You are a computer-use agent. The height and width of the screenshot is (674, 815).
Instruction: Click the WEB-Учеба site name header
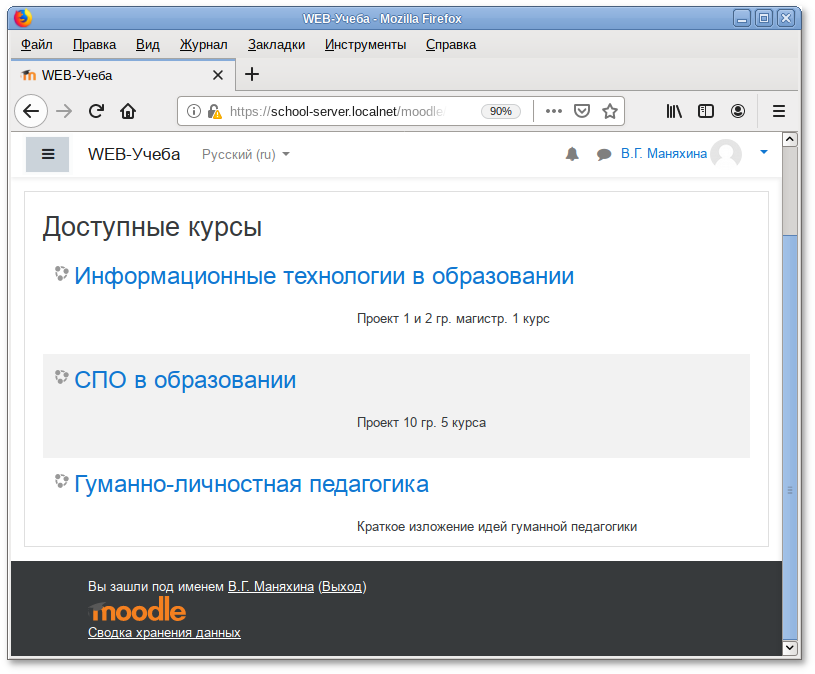[x=134, y=154]
